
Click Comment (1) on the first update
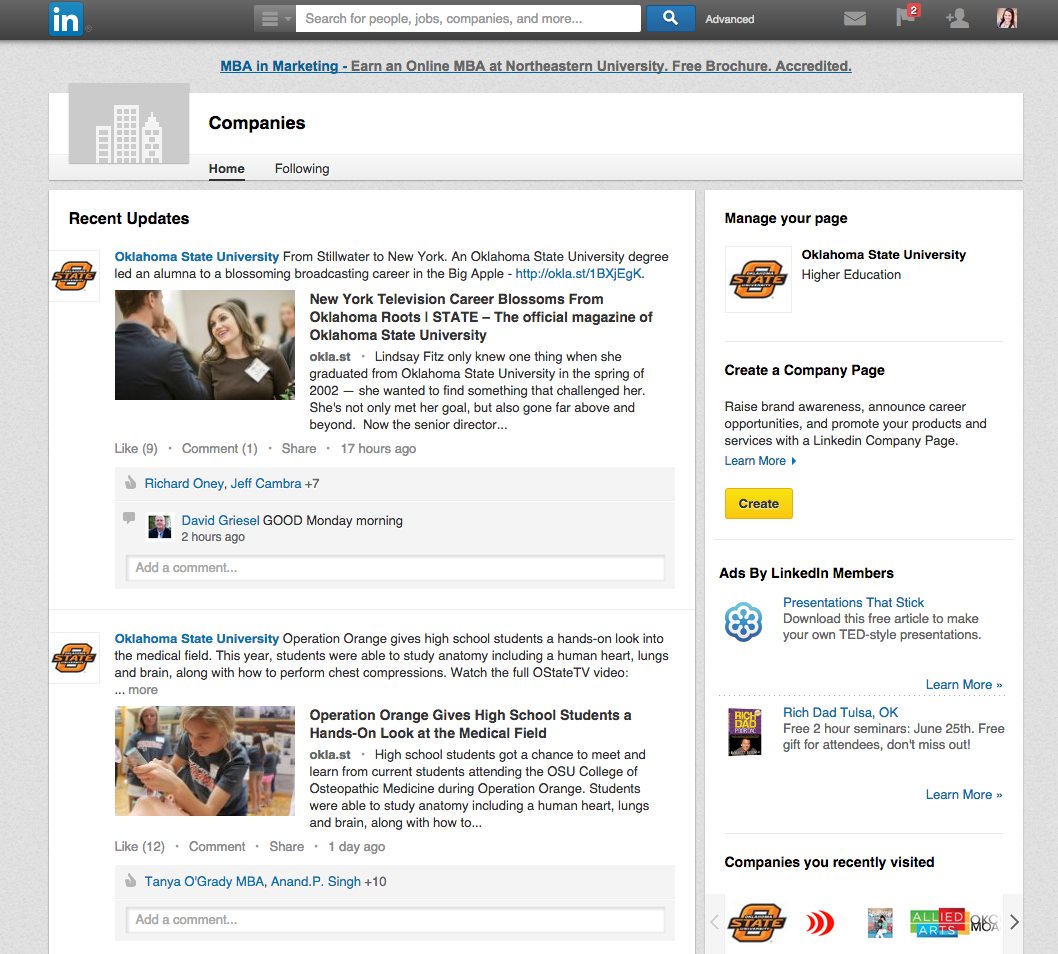(220, 449)
